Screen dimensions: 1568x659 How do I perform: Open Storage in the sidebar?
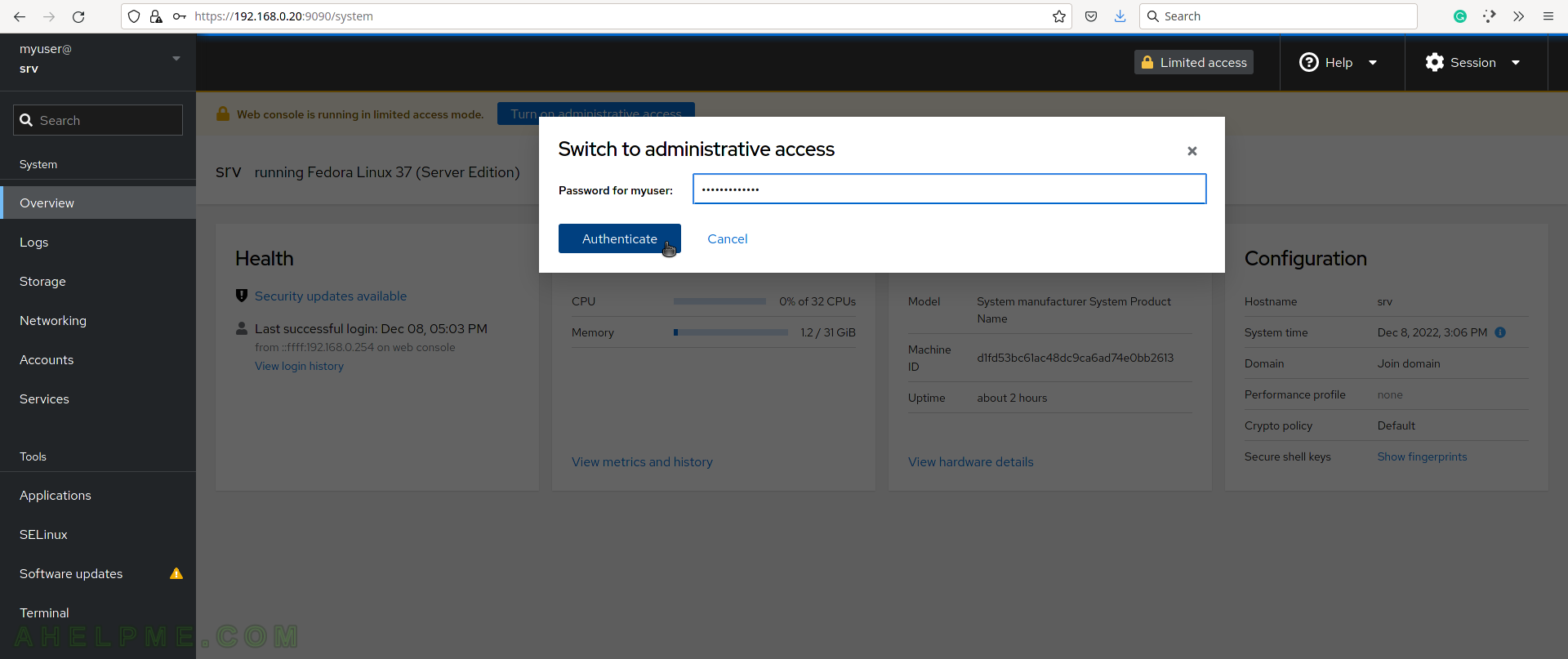coord(98,281)
